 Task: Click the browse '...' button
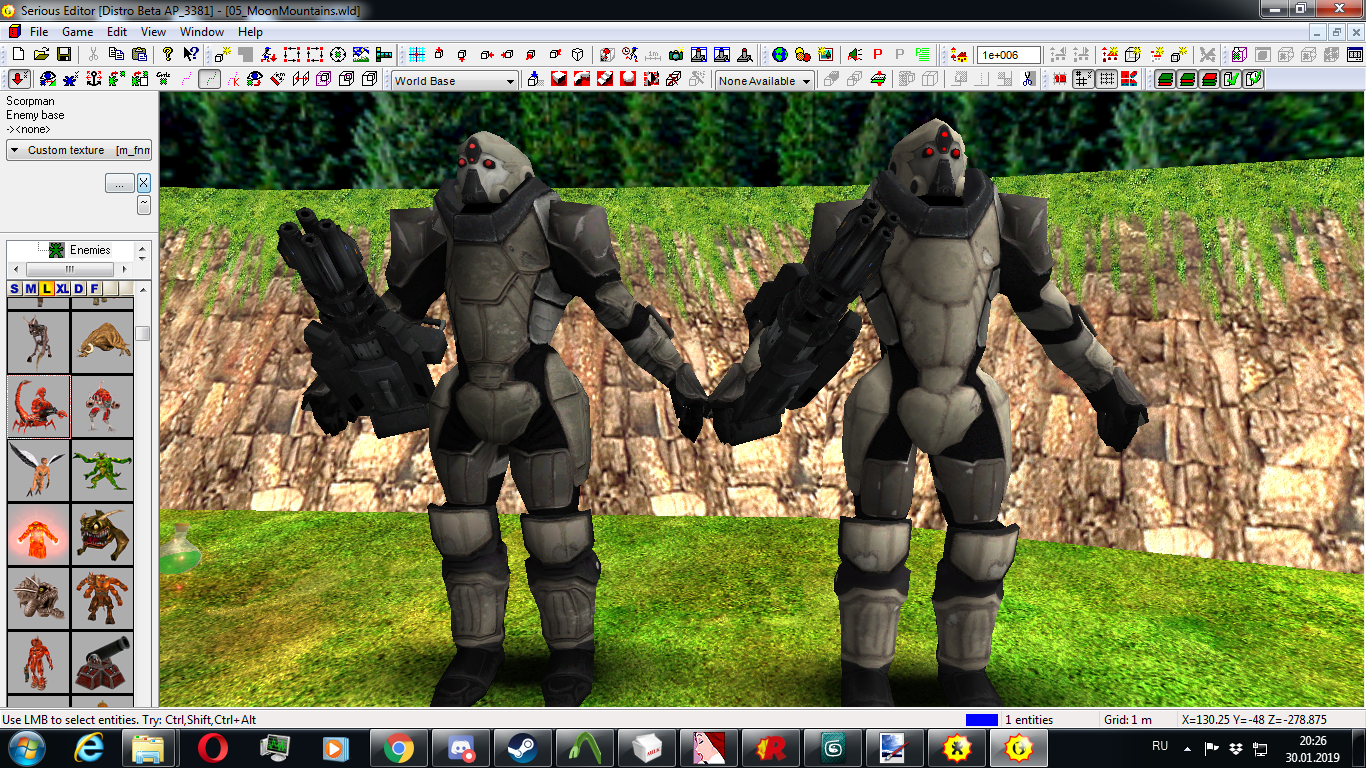pos(119,183)
